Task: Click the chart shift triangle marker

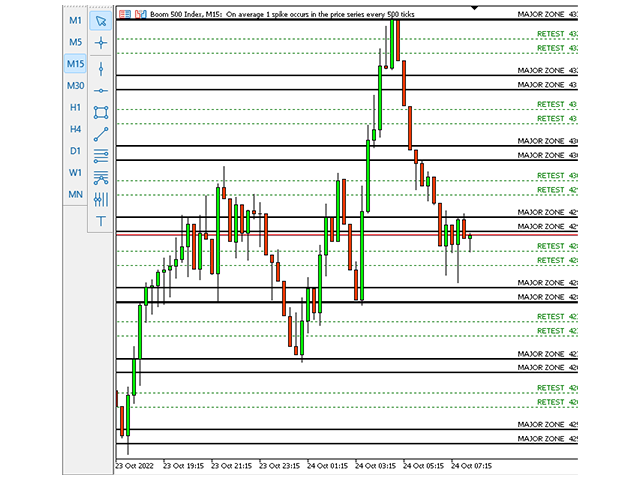Action: [474, 8]
